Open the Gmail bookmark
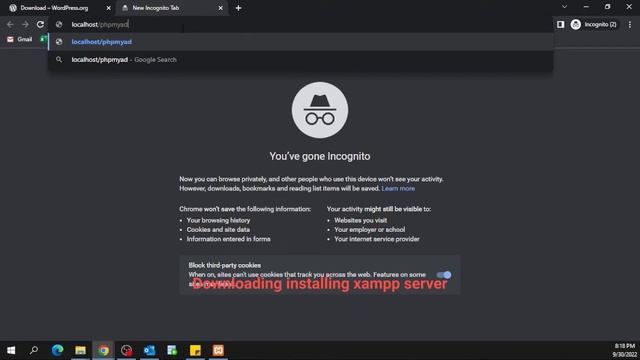This screenshot has width=640, height=360. [x=20, y=39]
